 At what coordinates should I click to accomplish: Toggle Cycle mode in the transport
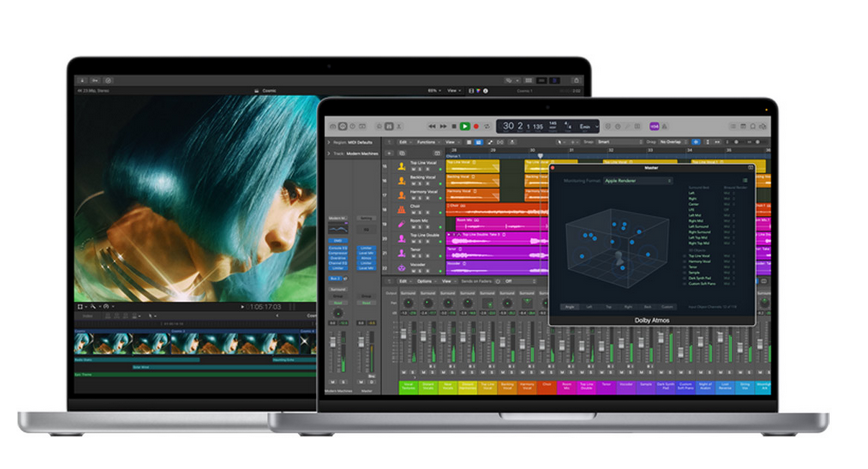click(487, 127)
